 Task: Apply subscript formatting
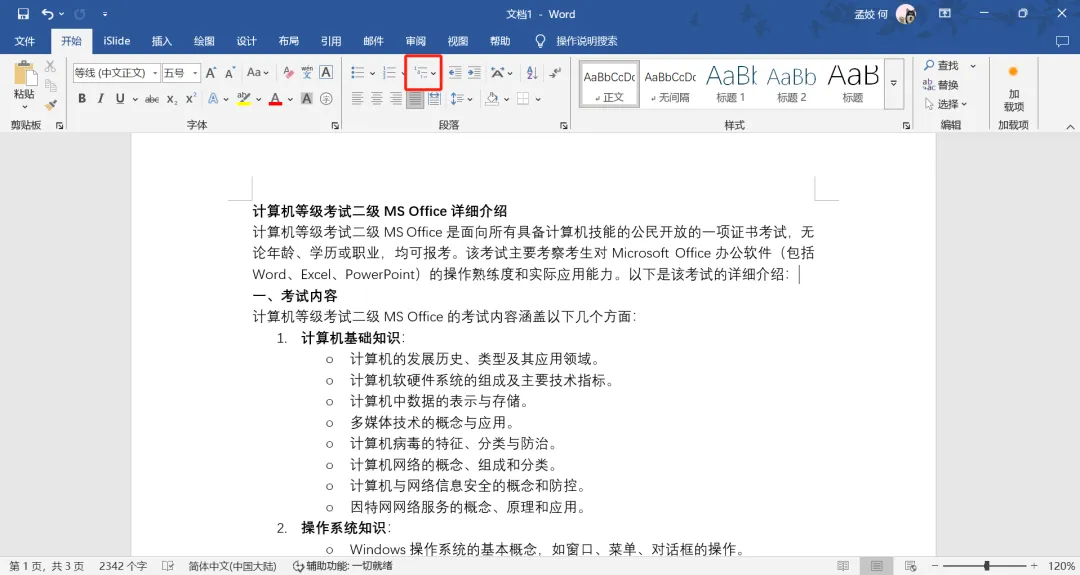tap(172, 99)
